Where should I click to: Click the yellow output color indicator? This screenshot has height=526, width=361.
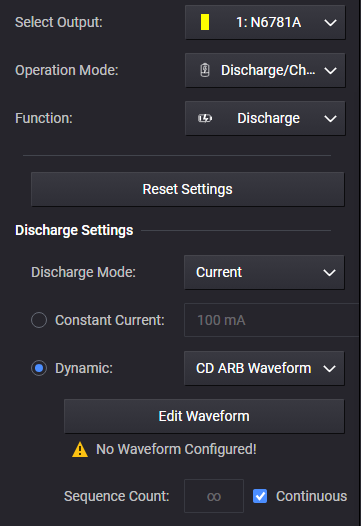(x=205, y=22)
